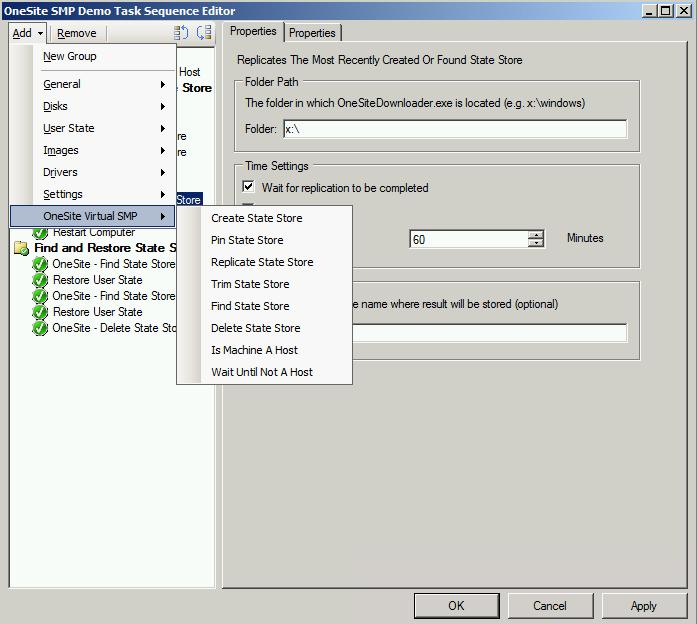697x624 pixels.
Task: Click the Find and Restore State group folder icon
Action: pyautogui.click(x=21, y=248)
